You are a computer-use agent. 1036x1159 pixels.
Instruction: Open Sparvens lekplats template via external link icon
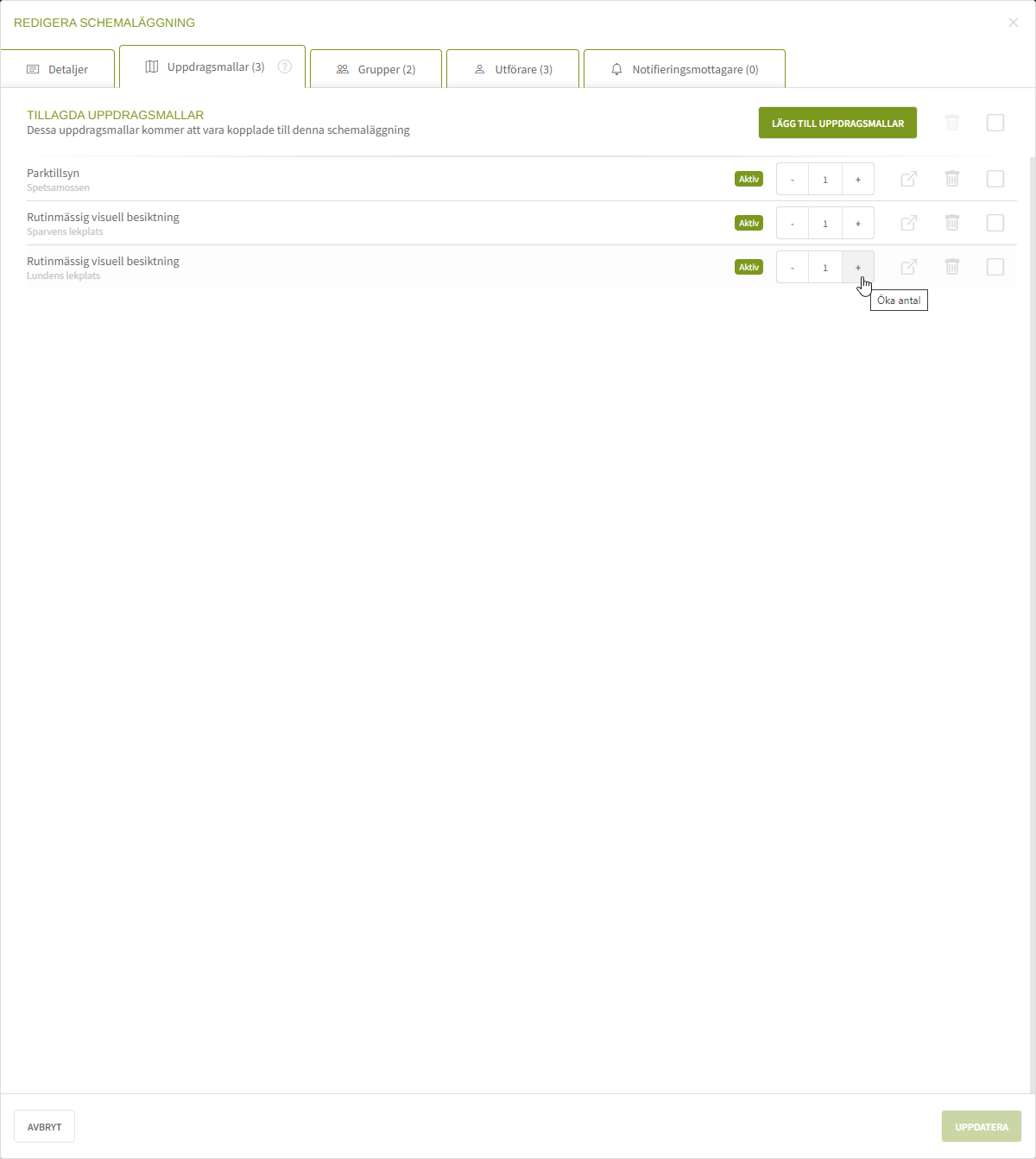click(908, 223)
